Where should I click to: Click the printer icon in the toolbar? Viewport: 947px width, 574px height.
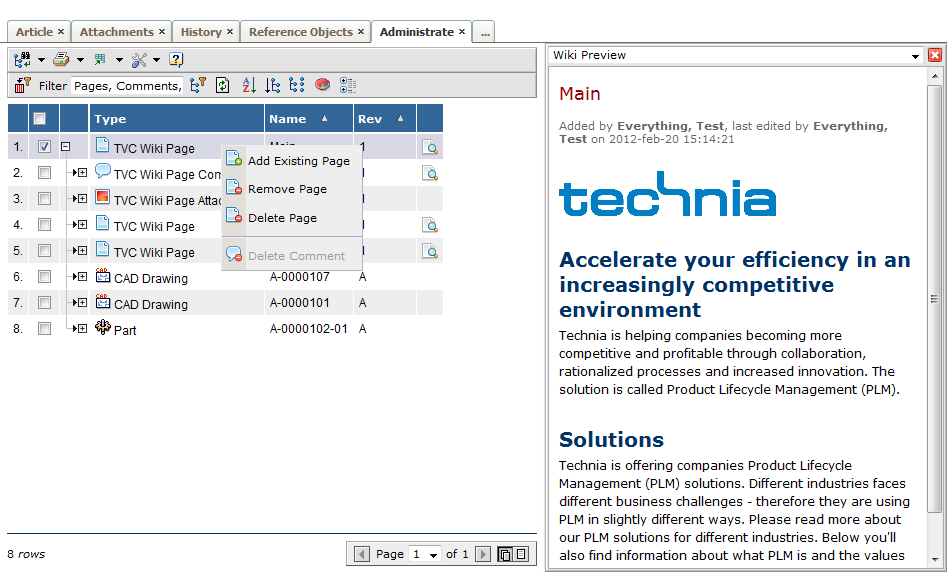(61, 60)
